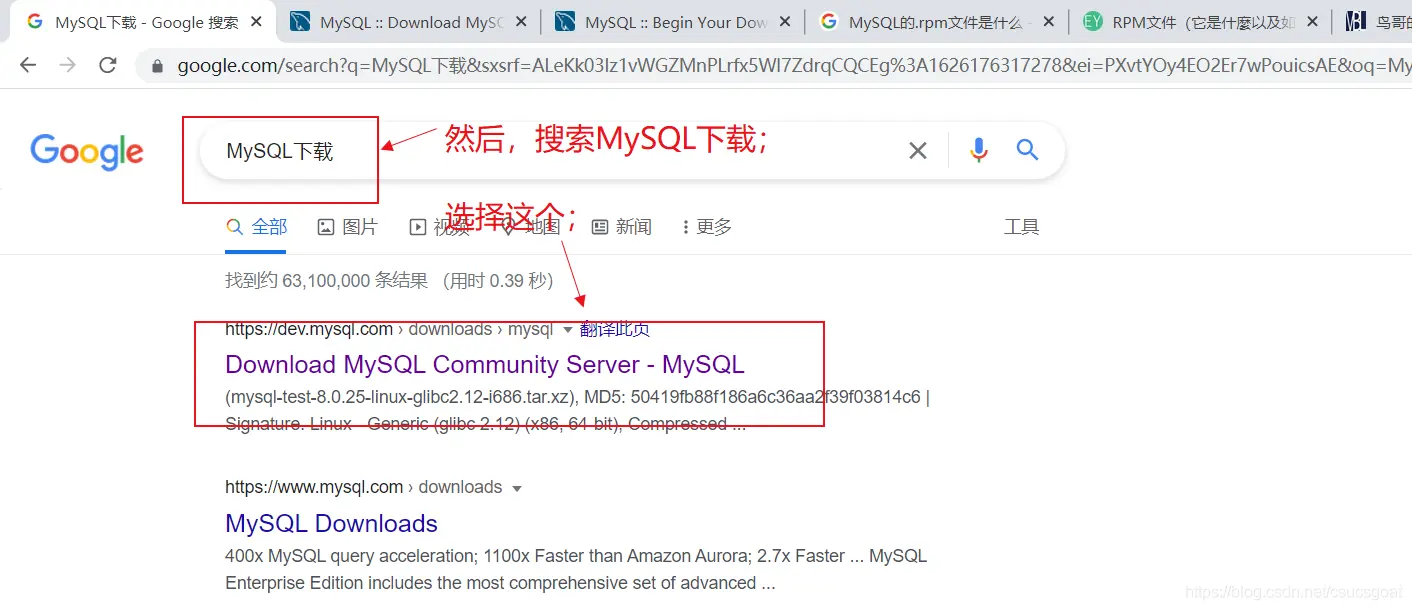Select the 全部 results filter
Viewport: 1412px width, 610px height.
coord(257,228)
